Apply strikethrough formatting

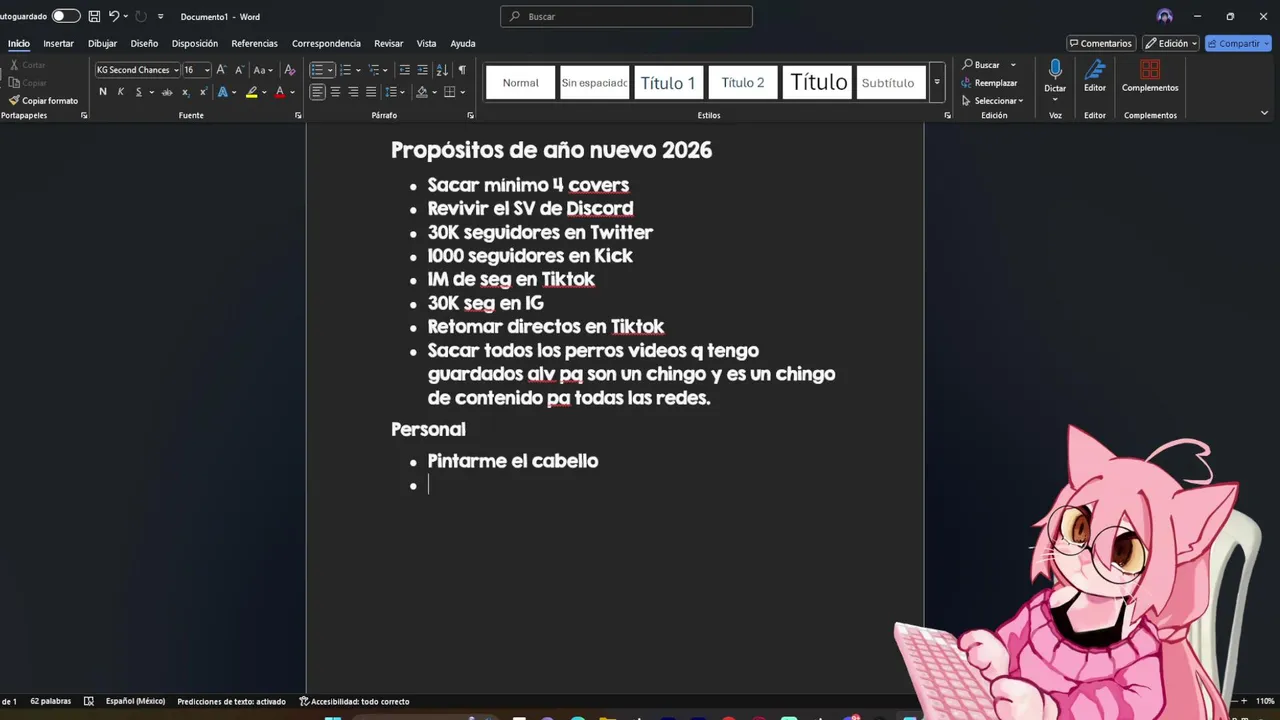pyautogui.click(x=167, y=92)
